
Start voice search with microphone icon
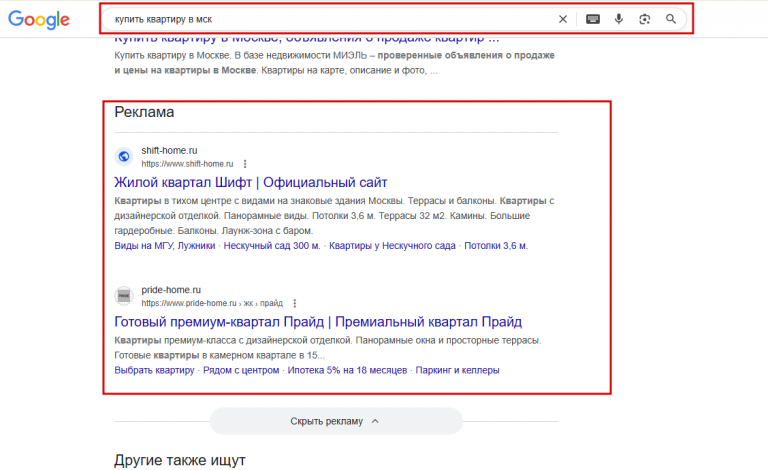(x=619, y=19)
